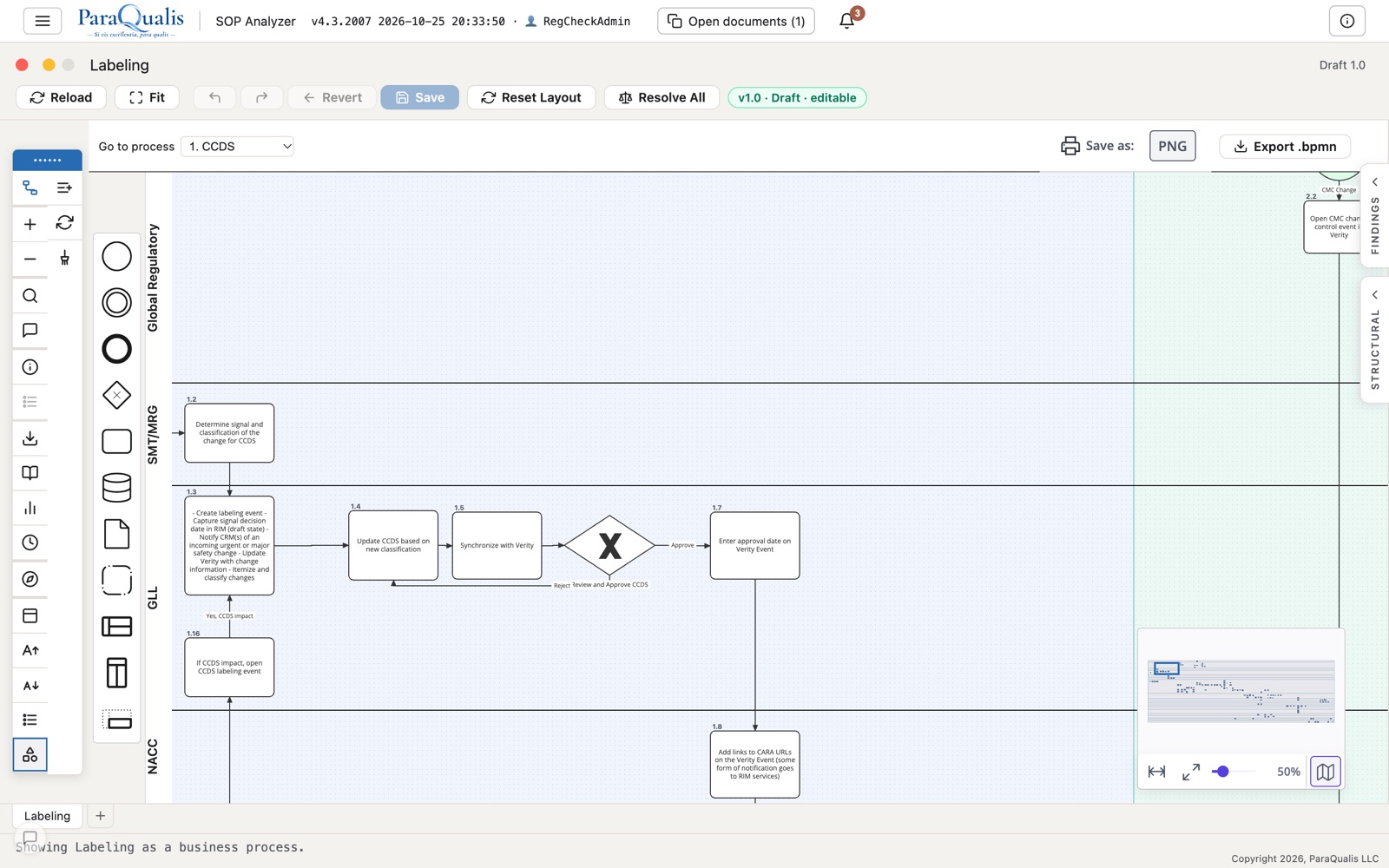1389x868 pixels.
Task: Select the data store cylinder shape
Action: 116,488
